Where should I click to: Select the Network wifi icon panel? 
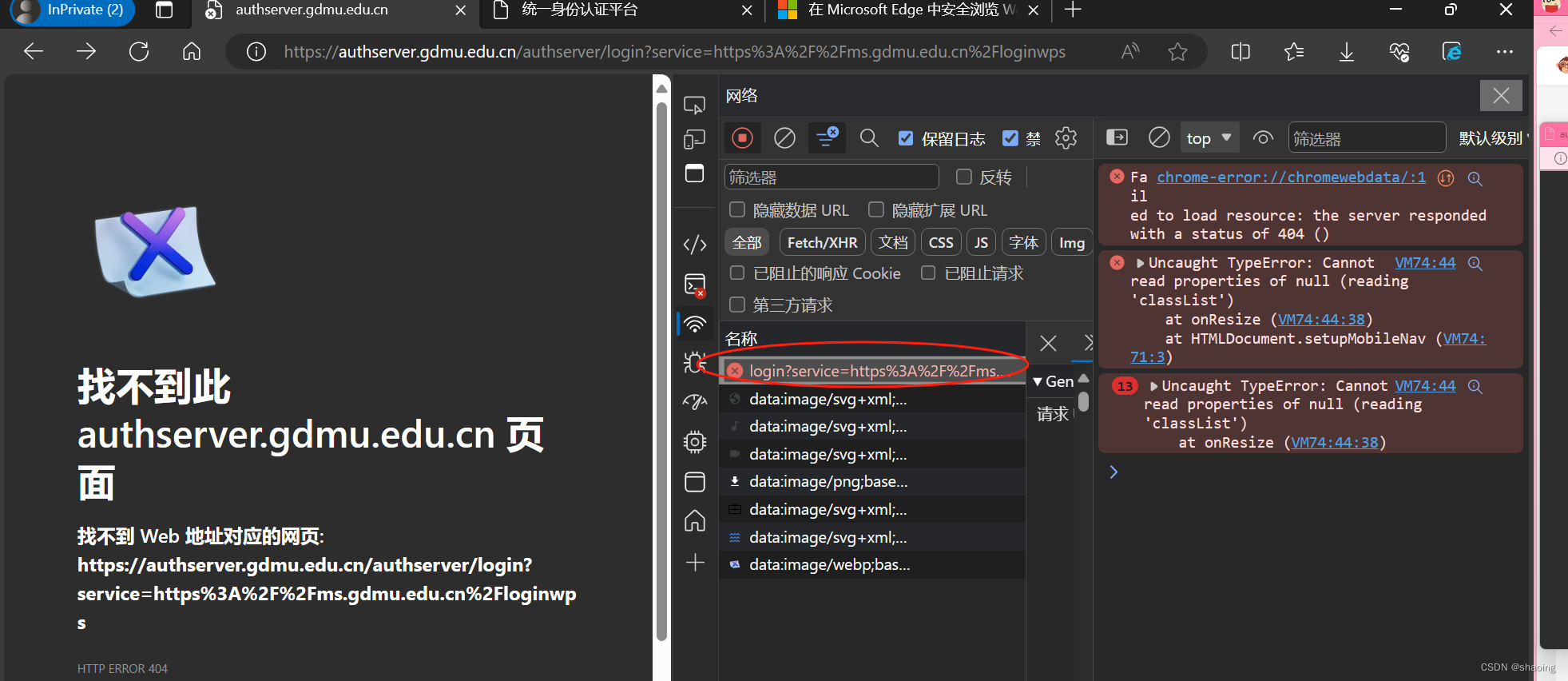click(695, 324)
